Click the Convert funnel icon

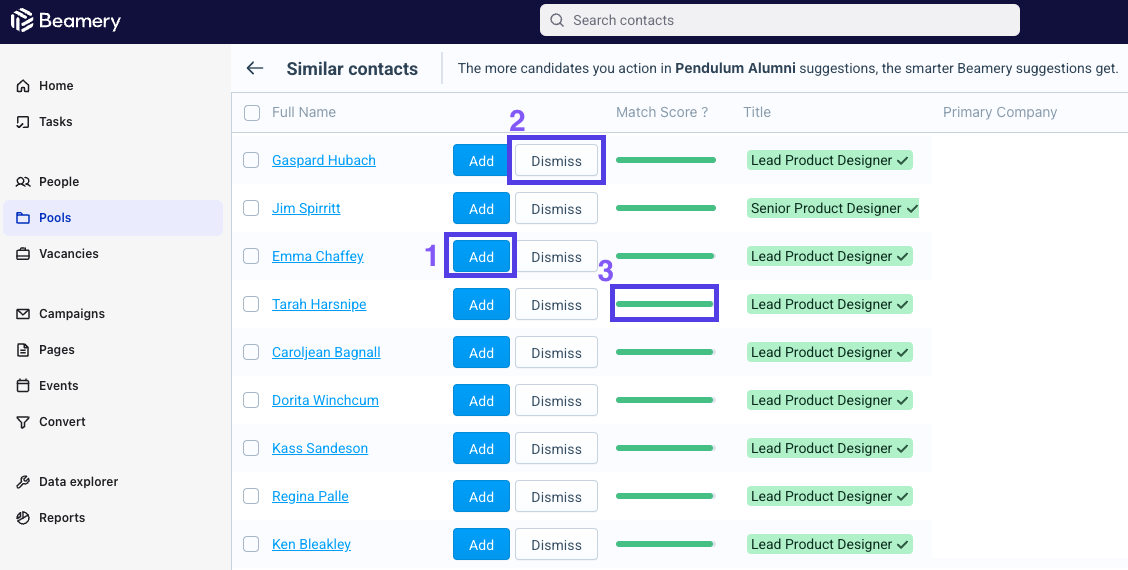click(23, 422)
